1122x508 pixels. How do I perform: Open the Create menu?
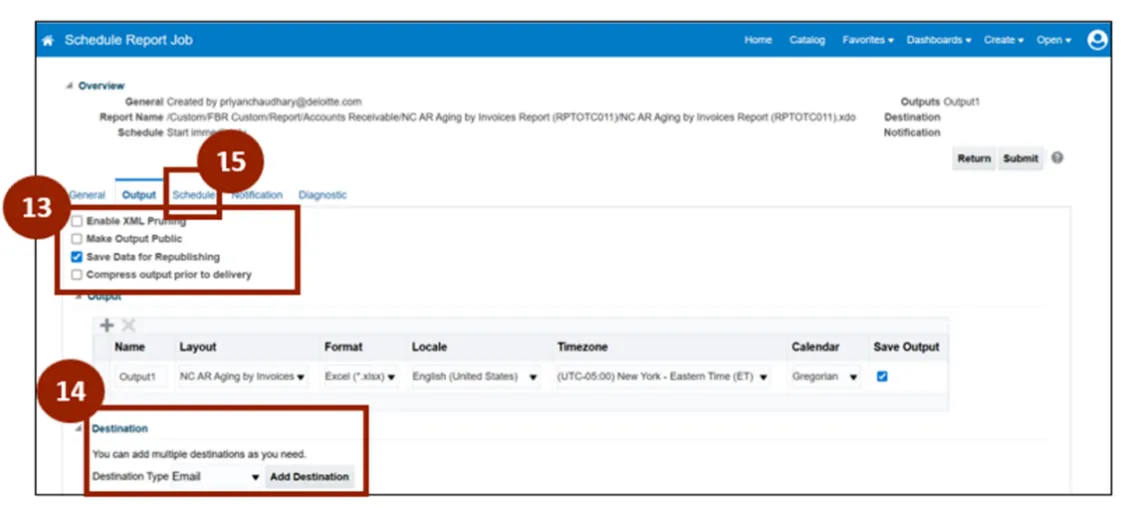(x=1004, y=40)
